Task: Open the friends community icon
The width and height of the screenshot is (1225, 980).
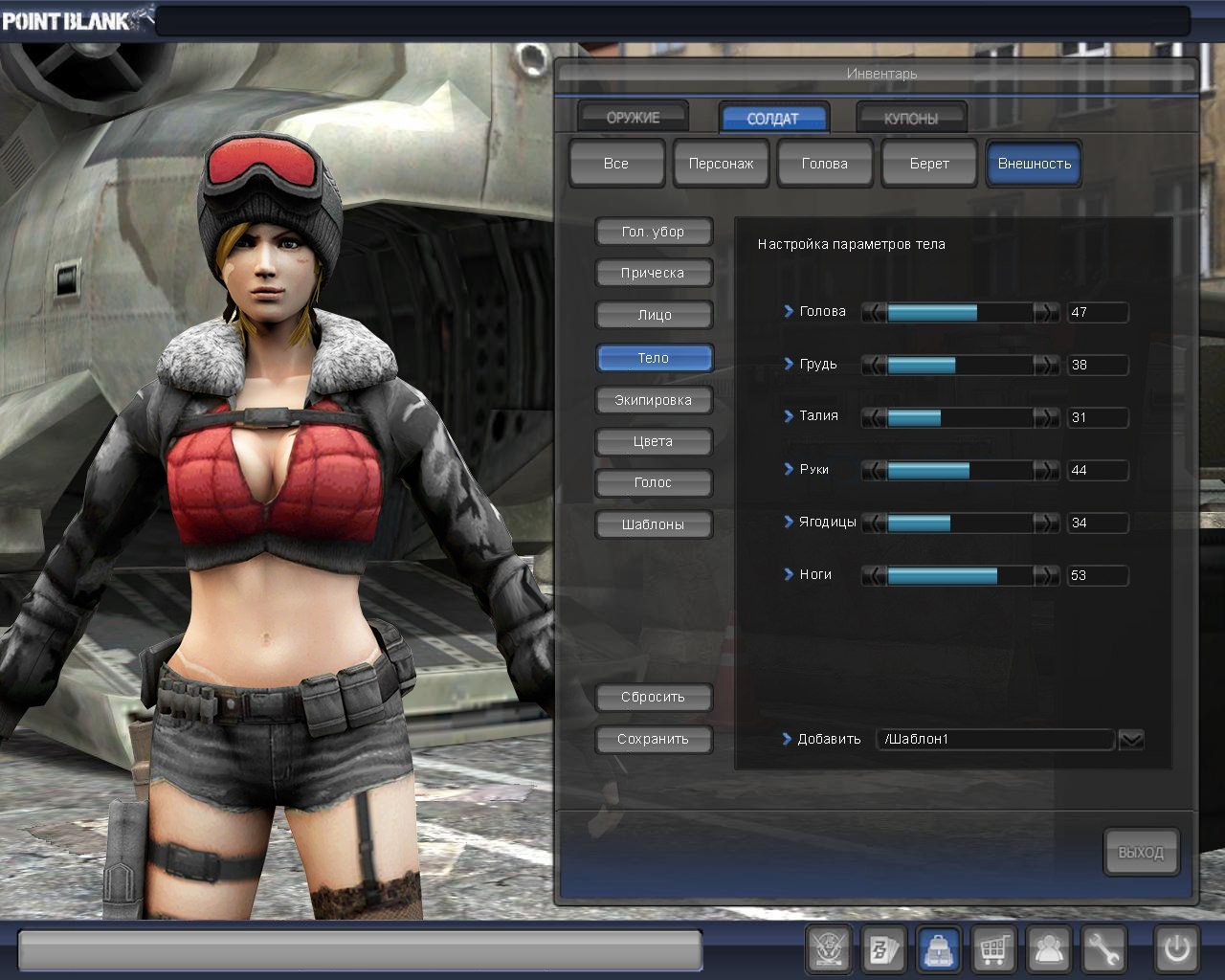Action: pyautogui.click(x=1049, y=949)
